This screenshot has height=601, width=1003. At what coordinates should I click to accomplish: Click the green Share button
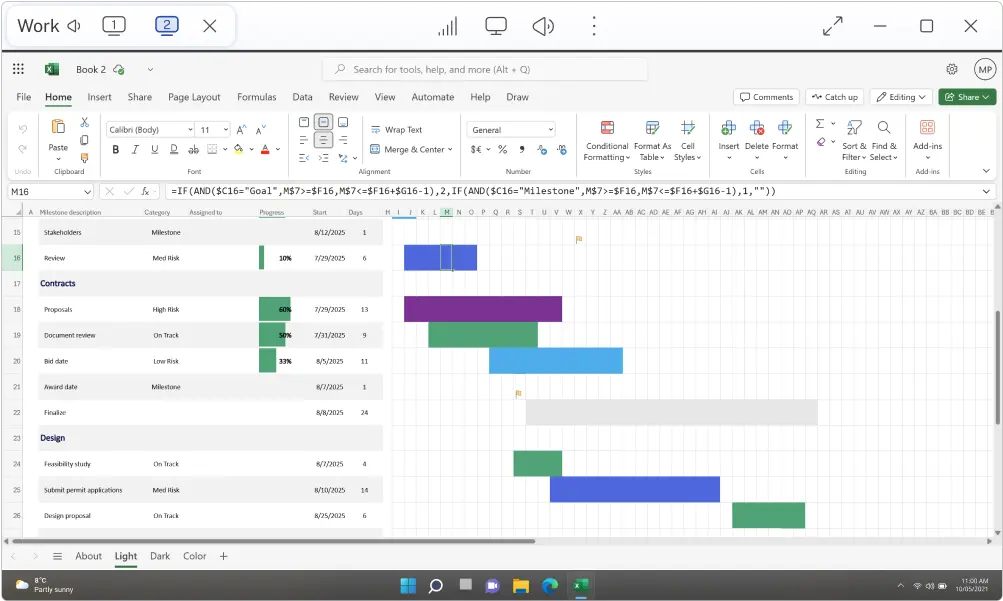(x=966, y=97)
